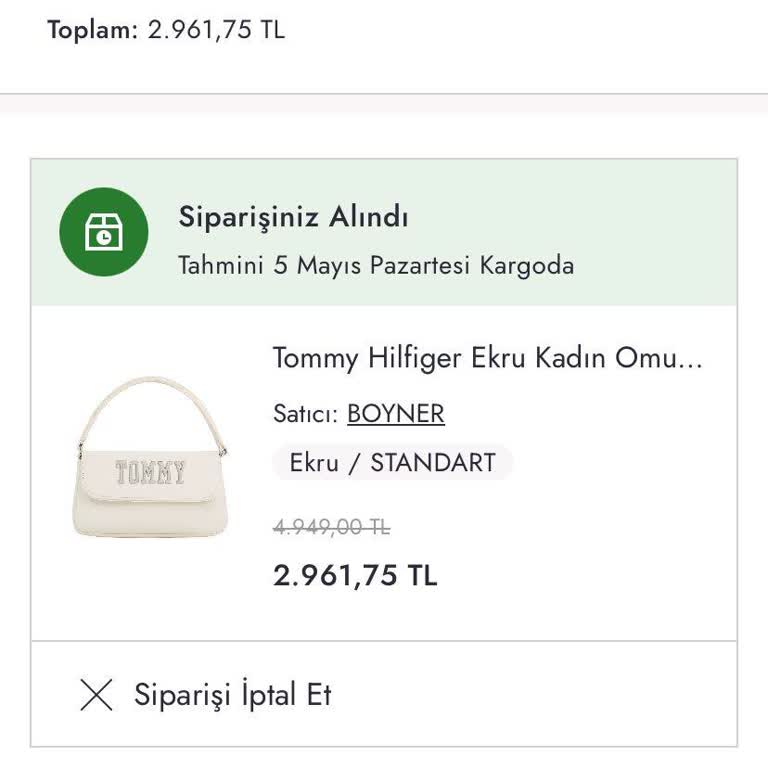
Task: Click the Siparişiniz Alındı status heading
Action: pos(293,216)
